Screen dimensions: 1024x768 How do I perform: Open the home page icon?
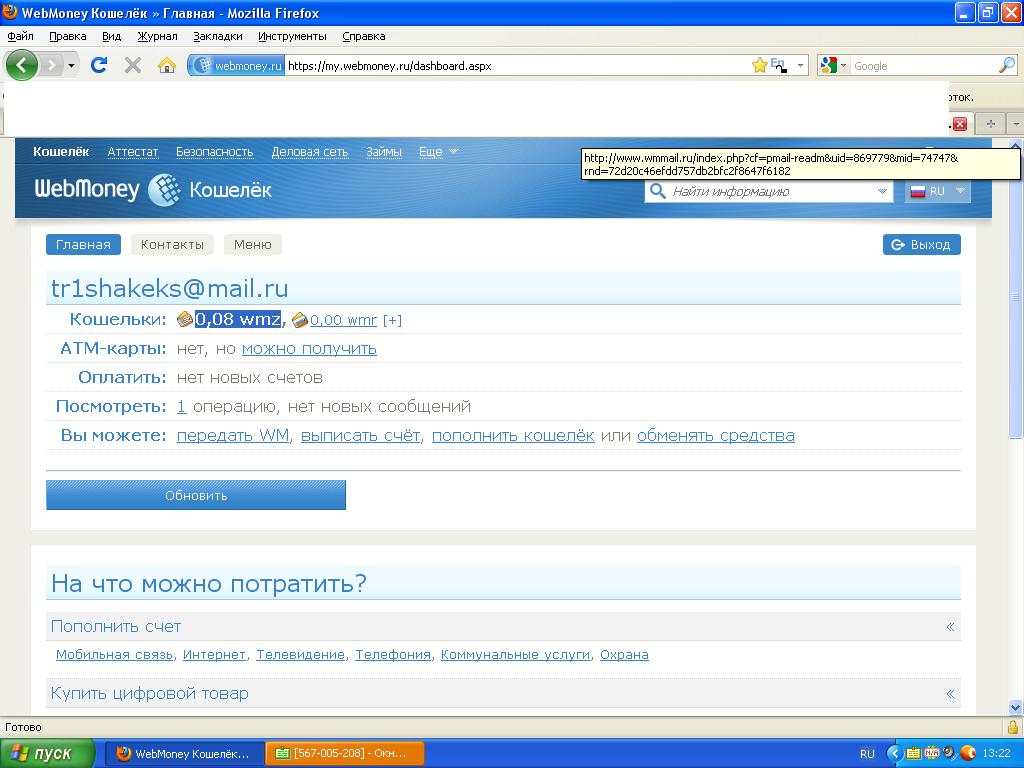pos(167,65)
